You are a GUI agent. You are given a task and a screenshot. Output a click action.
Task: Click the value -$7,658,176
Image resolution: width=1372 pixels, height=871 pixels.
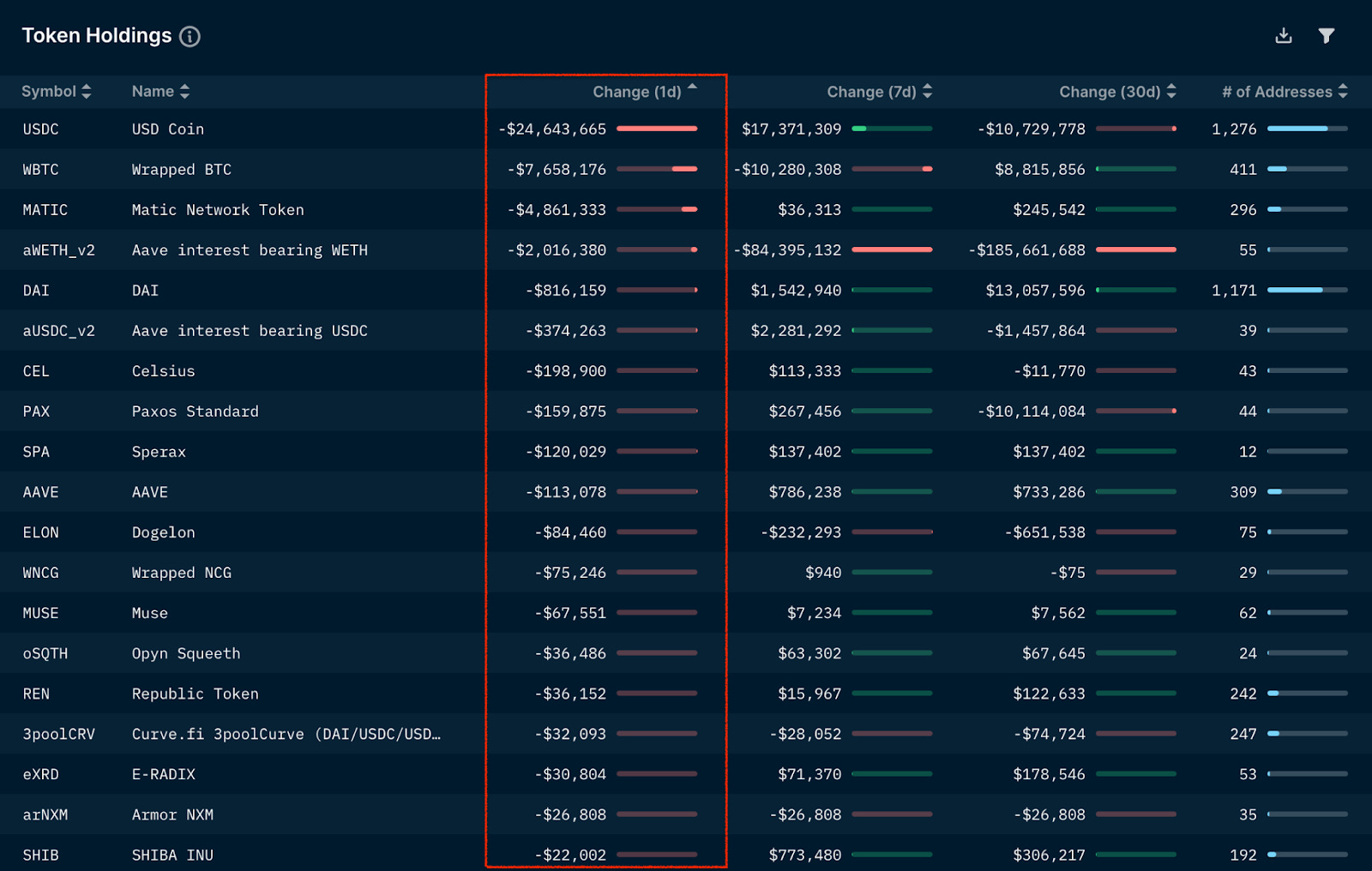pos(557,170)
